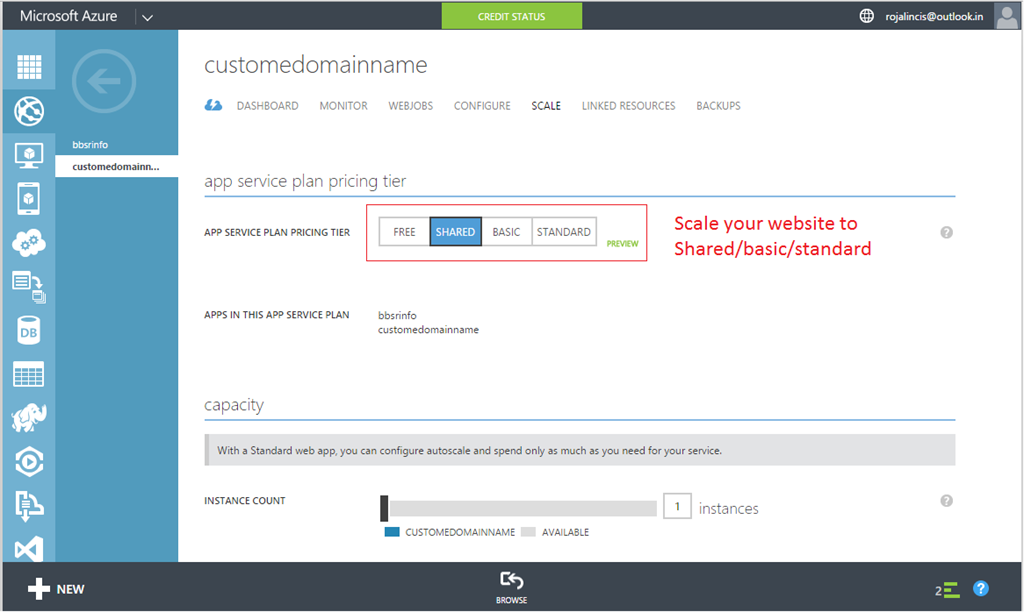Click the Standard web app autoscale notice
Image resolution: width=1024 pixels, height=612 pixels.
pyautogui.click(x=580, y=450)
